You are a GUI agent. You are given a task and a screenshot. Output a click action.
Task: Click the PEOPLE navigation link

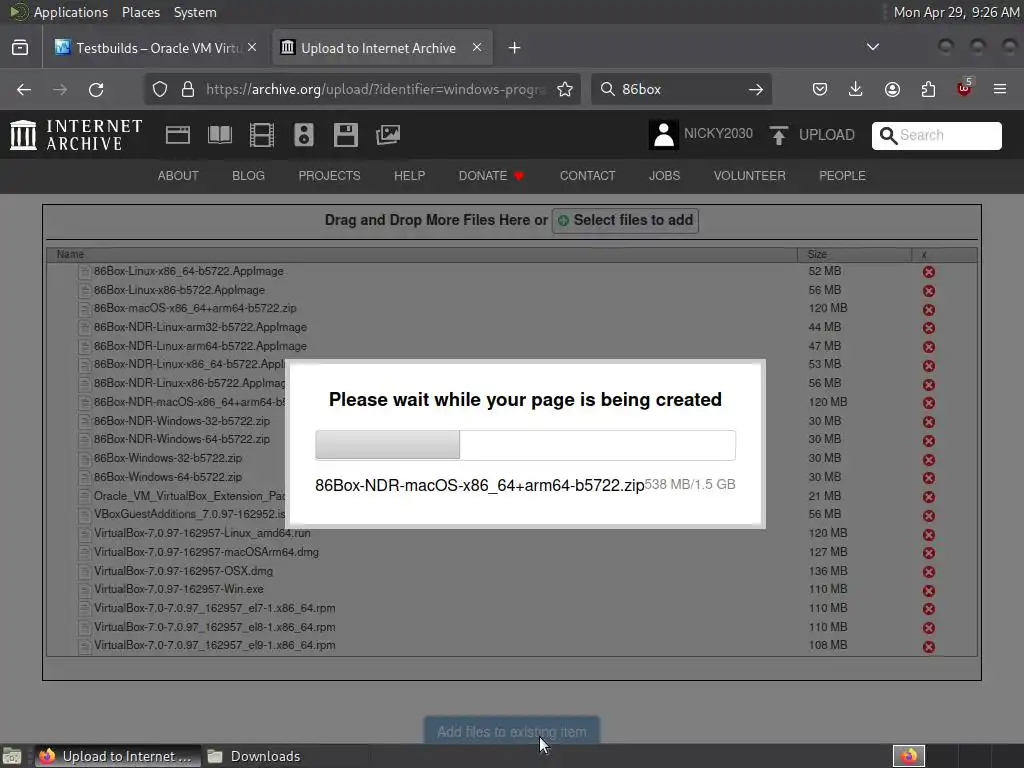(x=842, y=176)
